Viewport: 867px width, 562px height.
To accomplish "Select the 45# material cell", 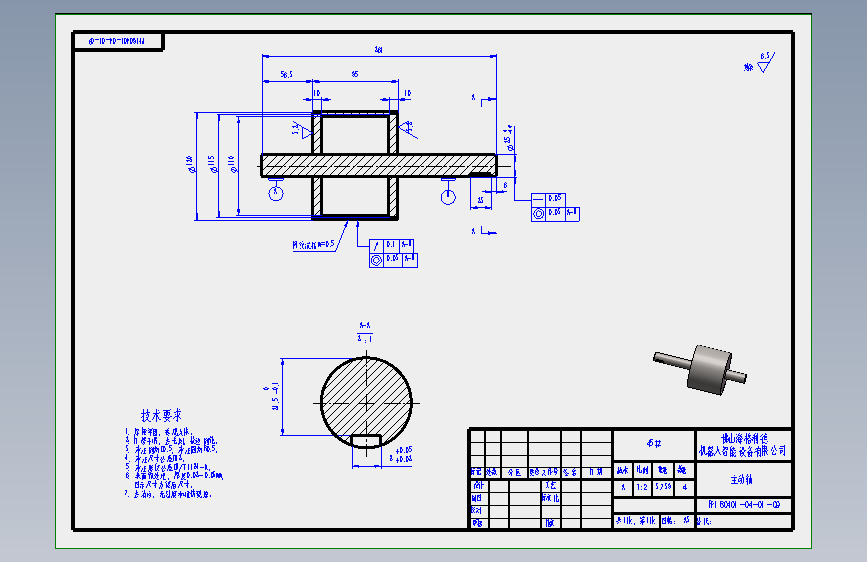I will tap(654, 444).
